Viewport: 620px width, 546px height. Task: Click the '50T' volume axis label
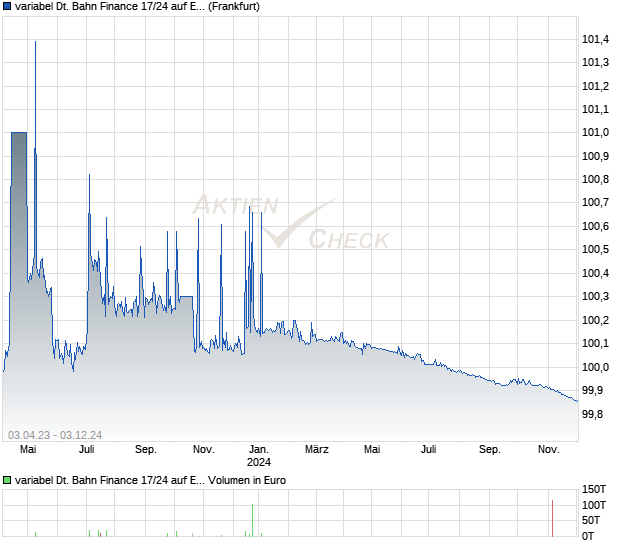click(591, 520)
